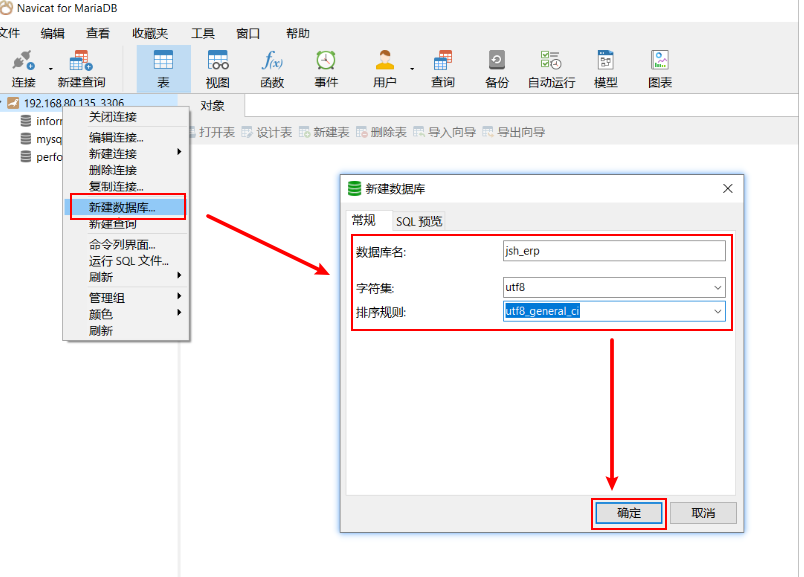Click the 自动运行 (Automation) toolbar icon
Image resolution: width=804 pixels, height=577 pixels.
pyautogui.click(x=551, y=69)
